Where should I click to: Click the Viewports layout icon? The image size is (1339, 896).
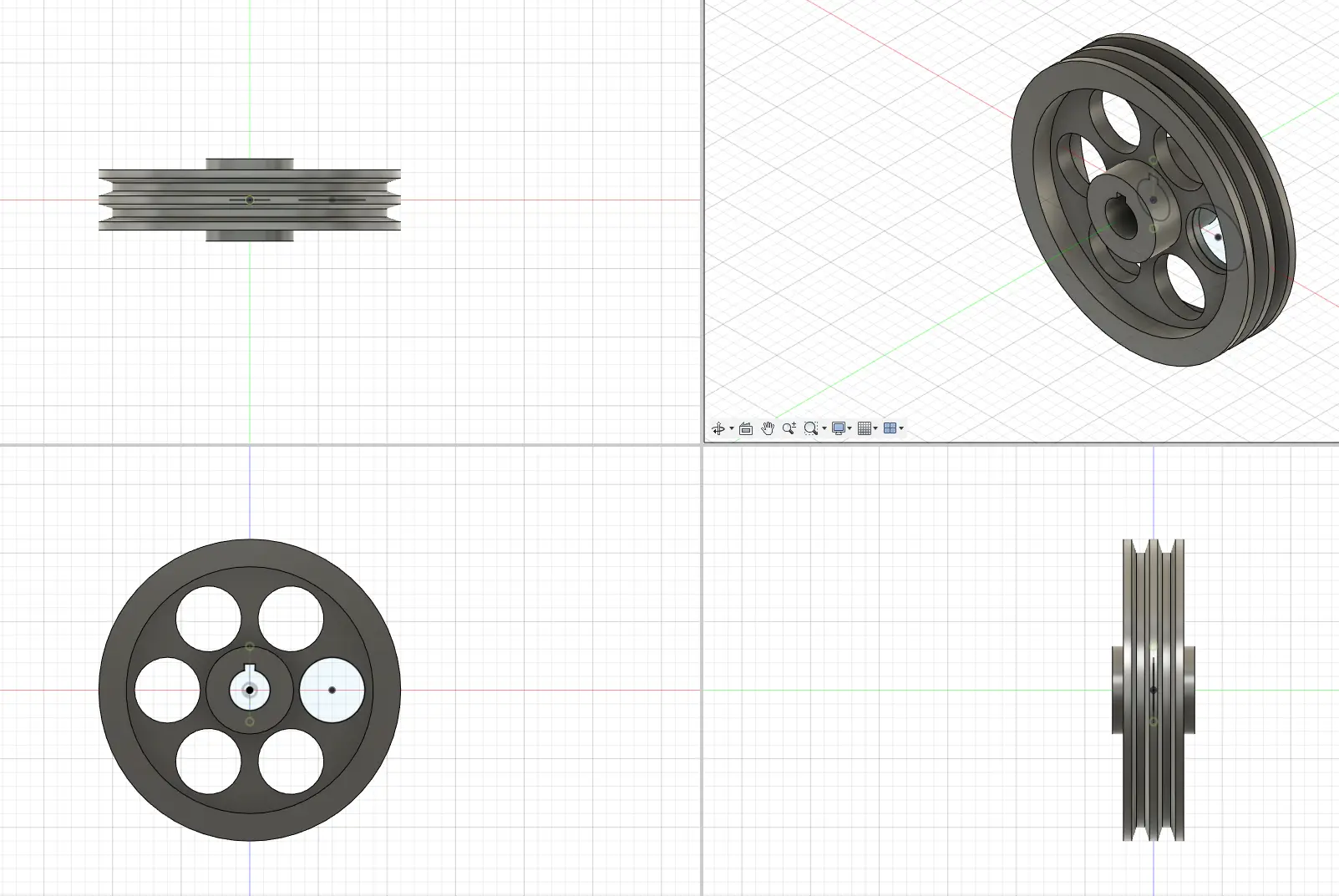click(890, 429)
